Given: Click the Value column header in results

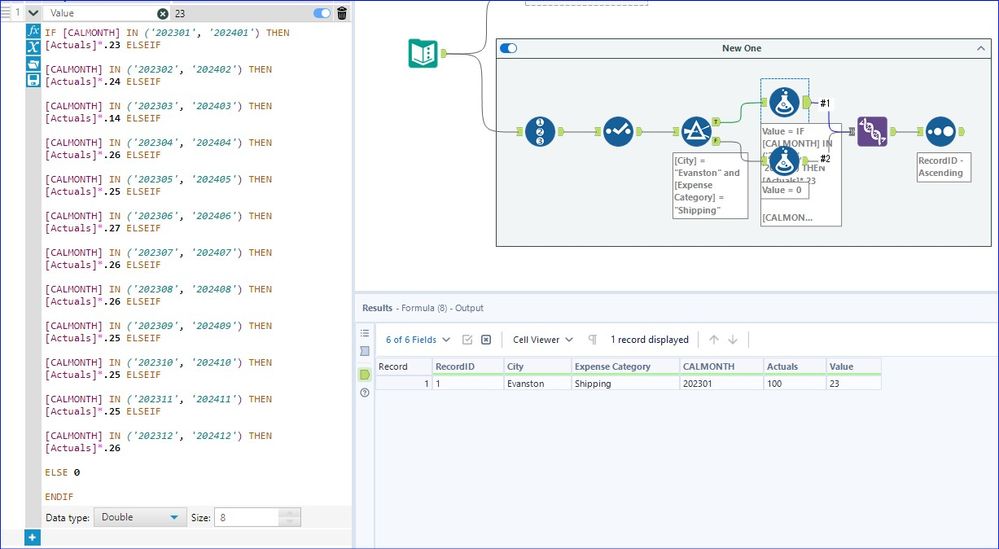Looking at the screenshot, I should (x=854, y=366).
